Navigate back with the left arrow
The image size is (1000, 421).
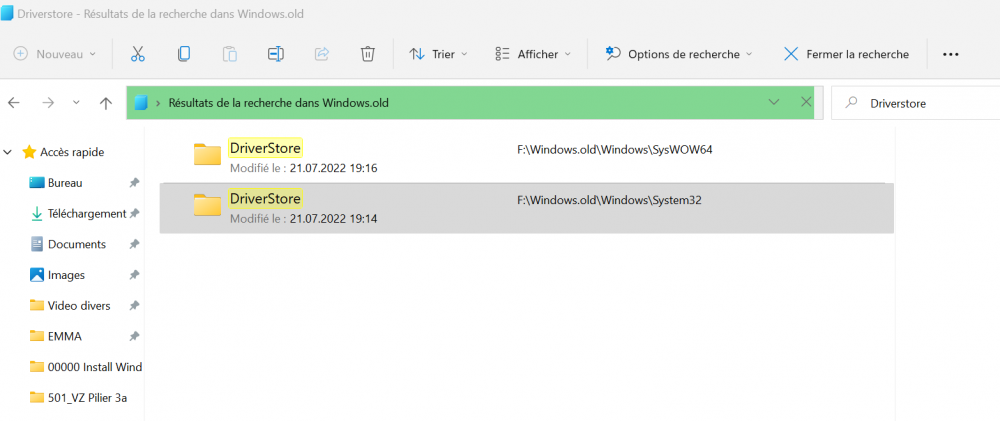[14, 103]
